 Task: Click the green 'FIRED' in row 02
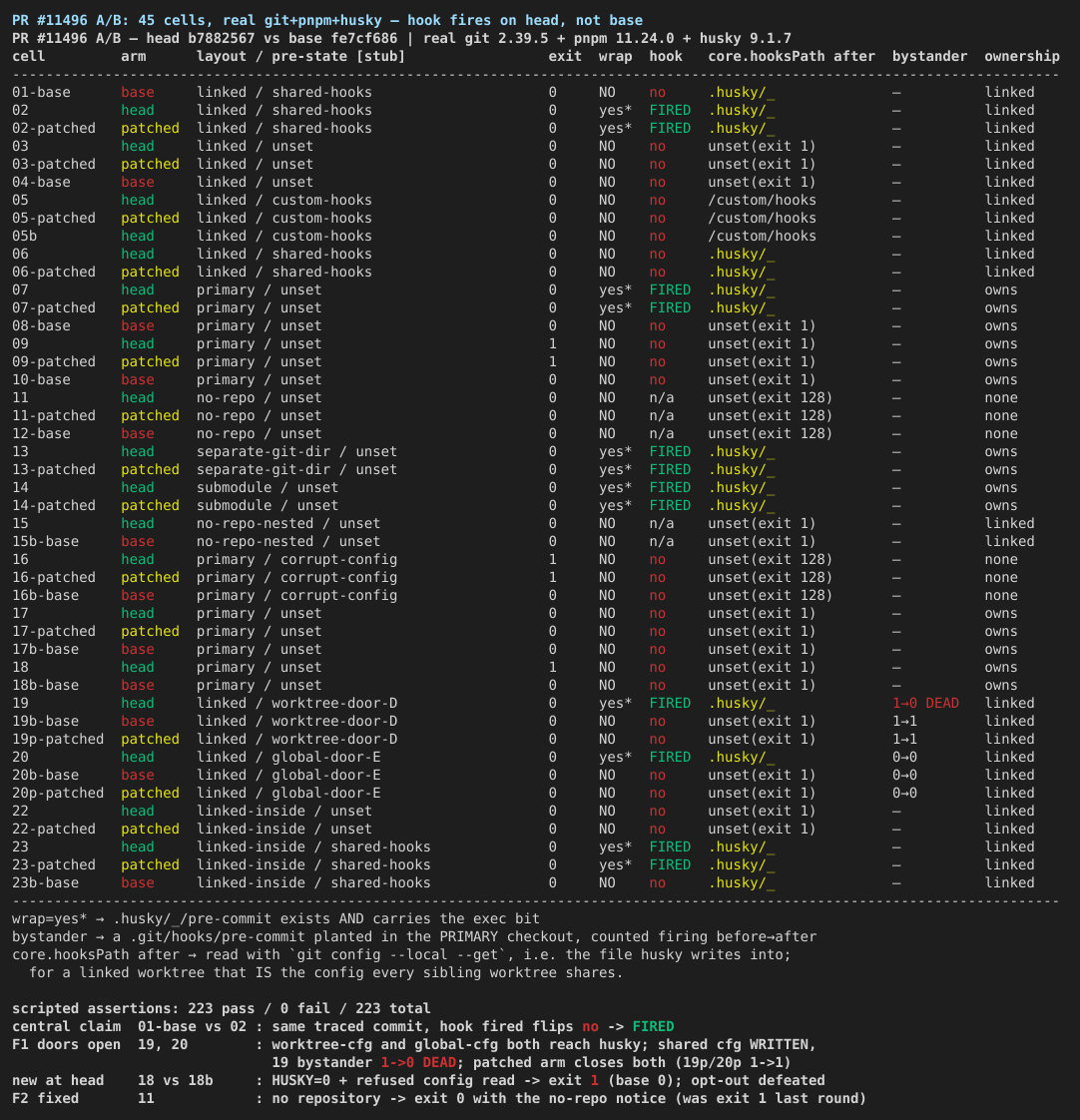(670, 110)
